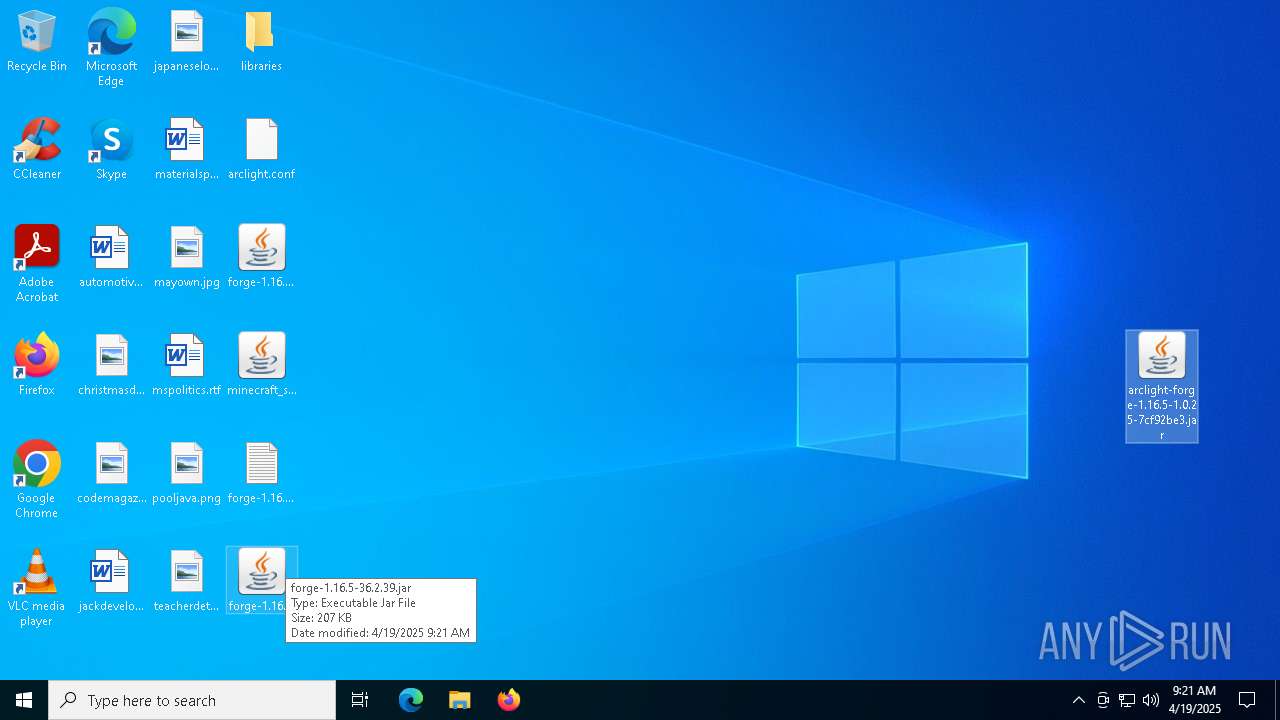Viewport: 1280px width, 720px height.
Task: Expand the hidden system tray icons
Action: [x=1078, y=700]
